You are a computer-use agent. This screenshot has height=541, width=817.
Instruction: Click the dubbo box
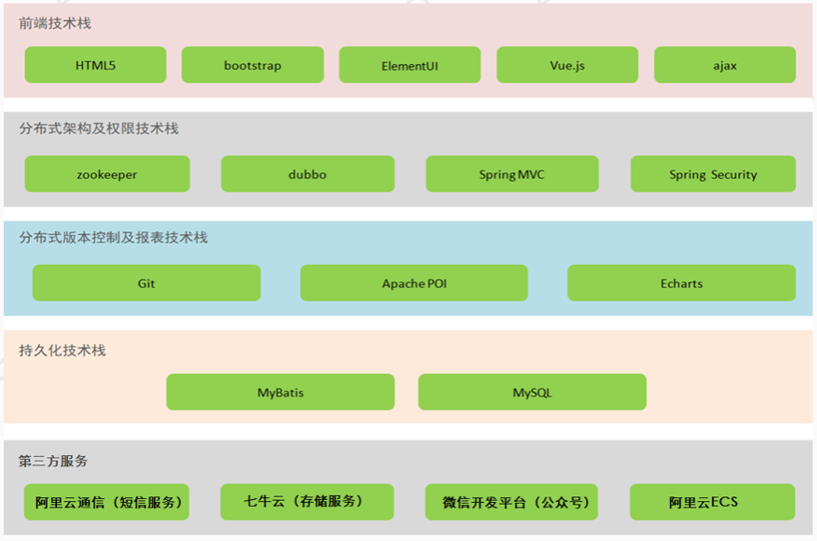pos(308,174)
